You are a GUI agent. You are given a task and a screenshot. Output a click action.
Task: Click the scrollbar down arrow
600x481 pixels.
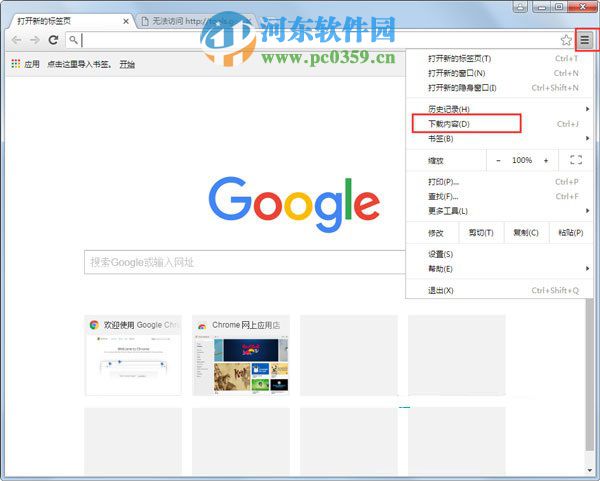(x=590, y=470)
